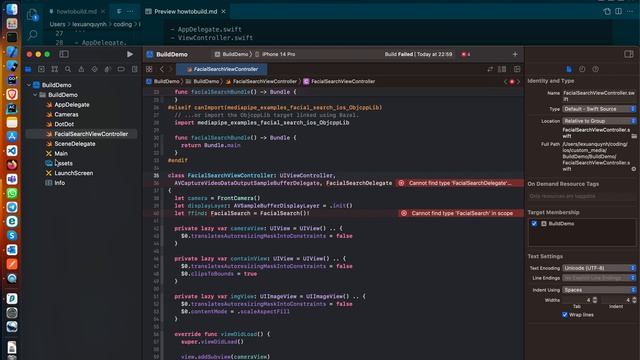Open SceneDelegate in the navigator
Viewport: 640px width, 360px height.
coord(75,144)
